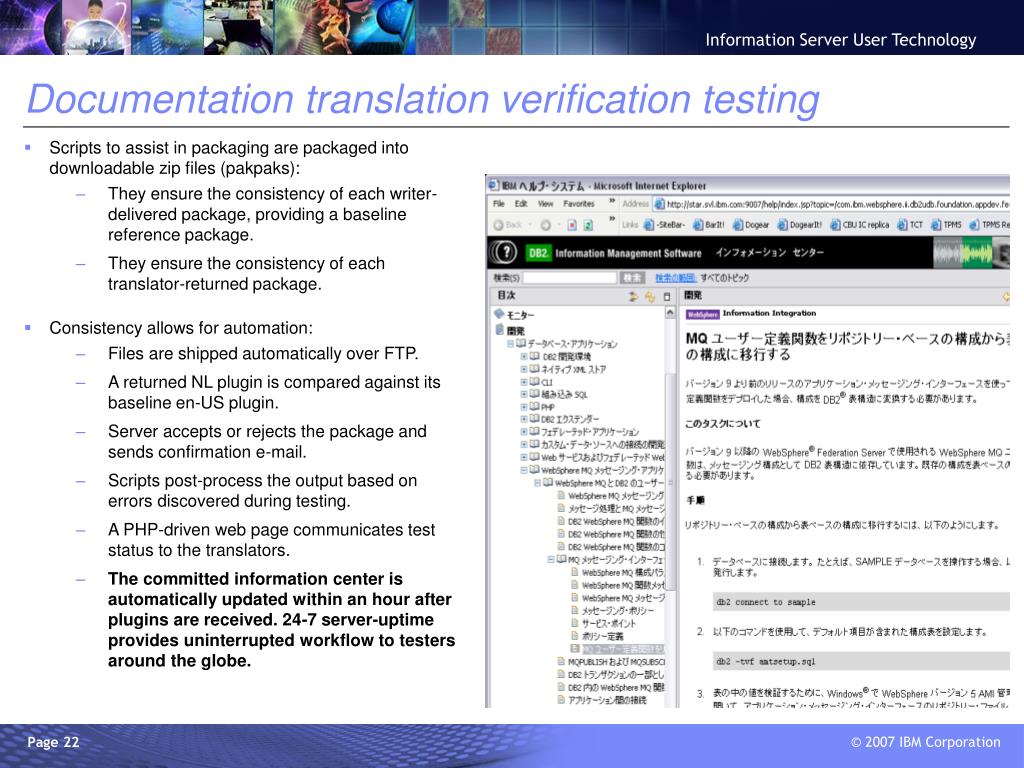Click the 'Page 22' slide footer text

[53, 742]
